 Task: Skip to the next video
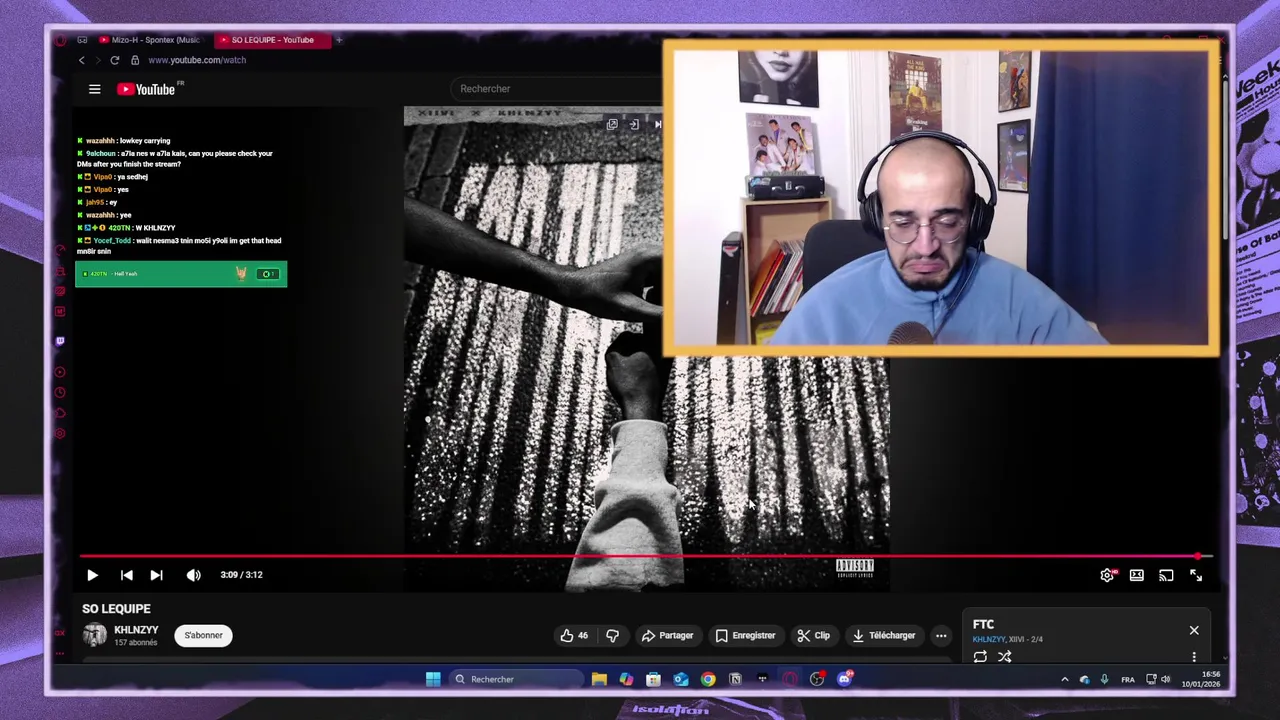pos(156,575)
